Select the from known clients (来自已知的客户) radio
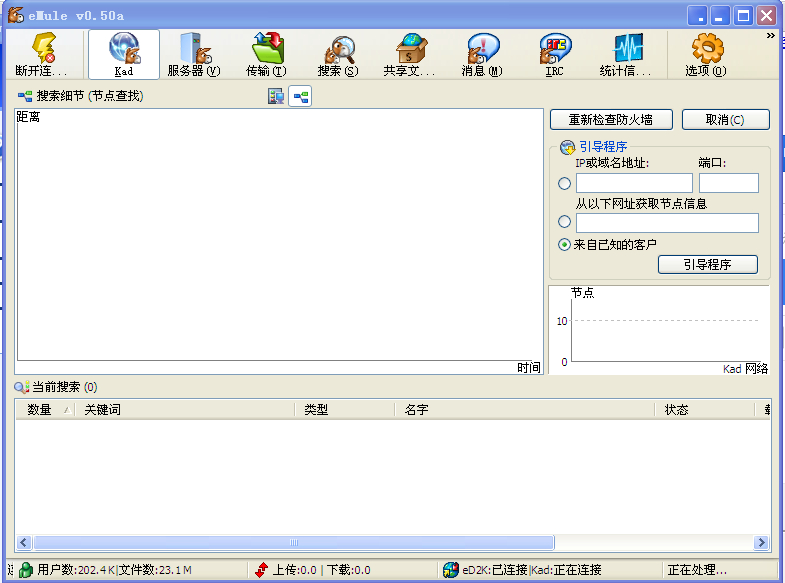Viewport: 785px width, 583px height. (x=564, y=245)
